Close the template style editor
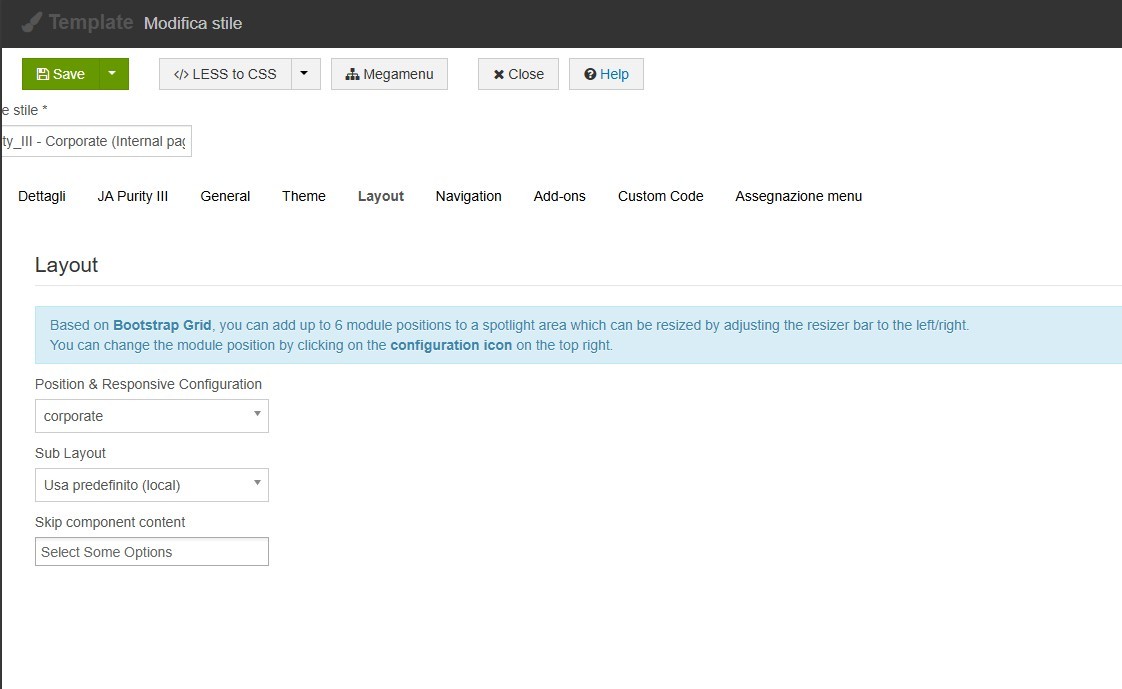 [x=518, y=74]
